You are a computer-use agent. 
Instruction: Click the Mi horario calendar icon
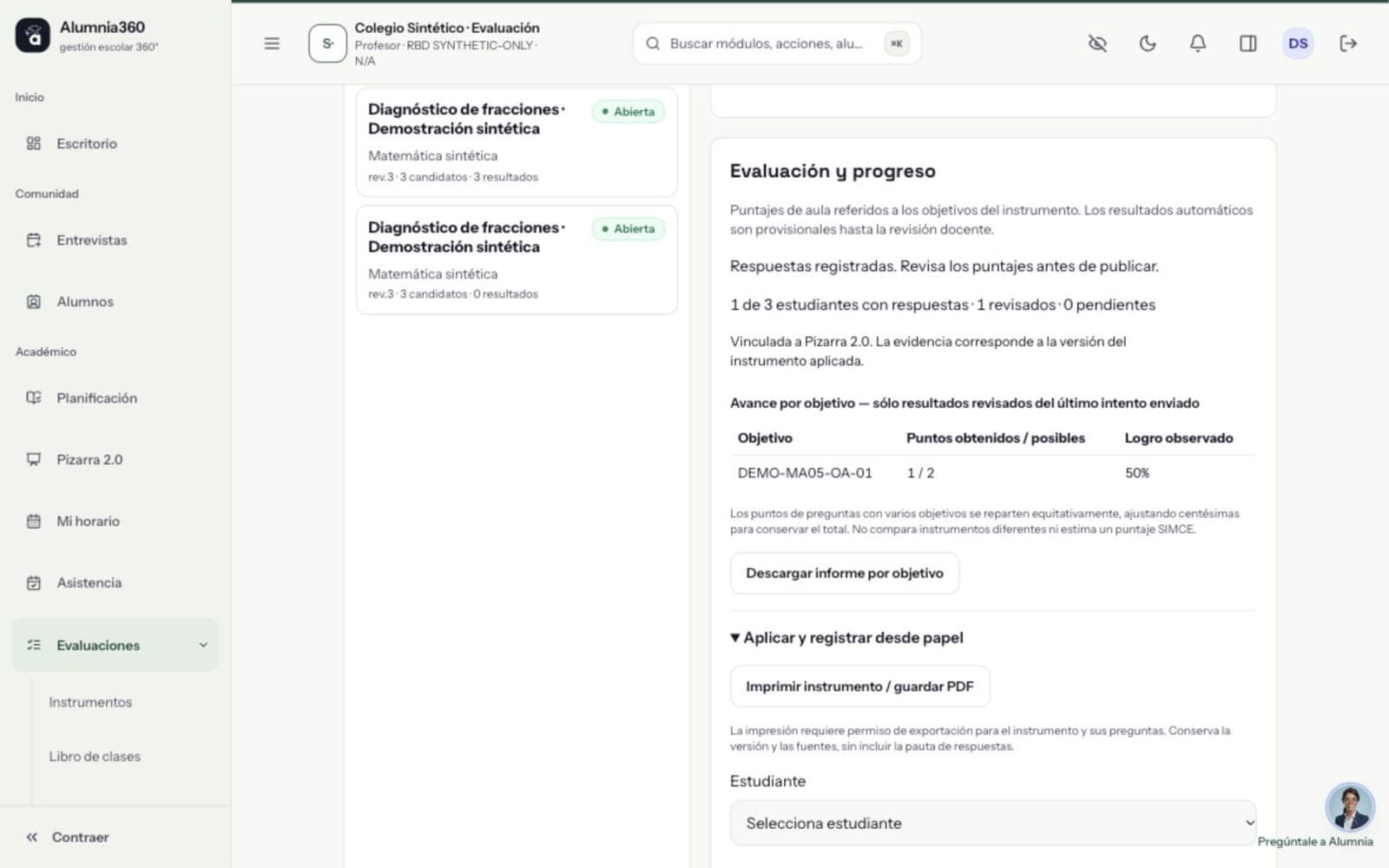34,522
